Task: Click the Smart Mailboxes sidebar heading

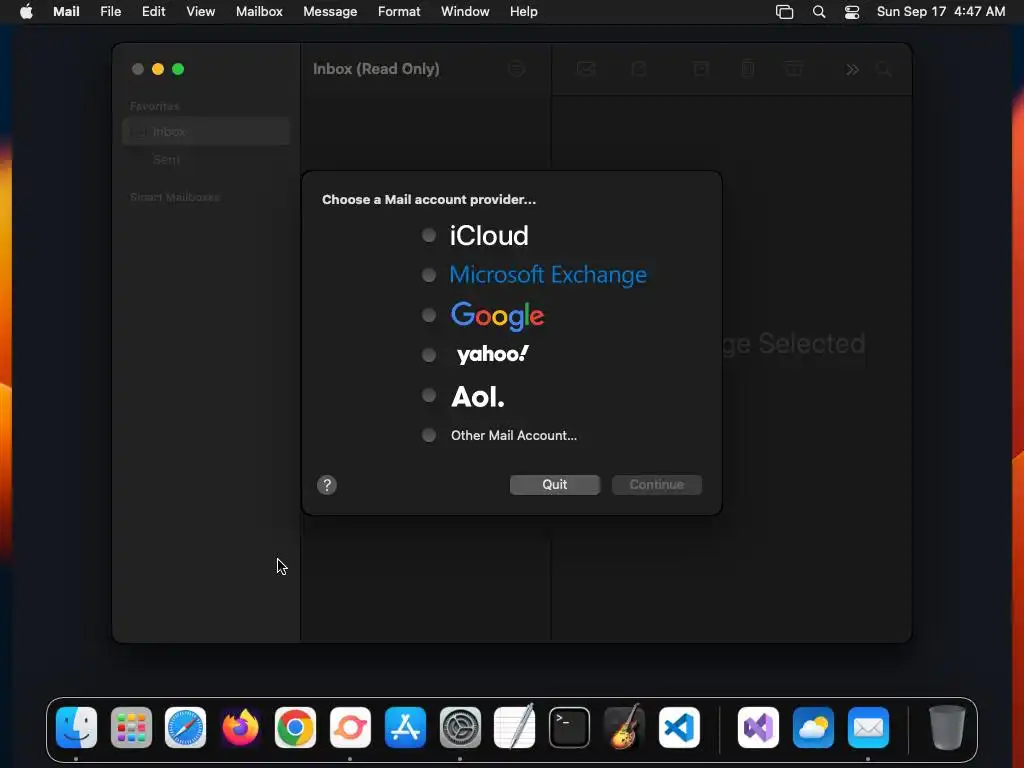Action: 174,197
